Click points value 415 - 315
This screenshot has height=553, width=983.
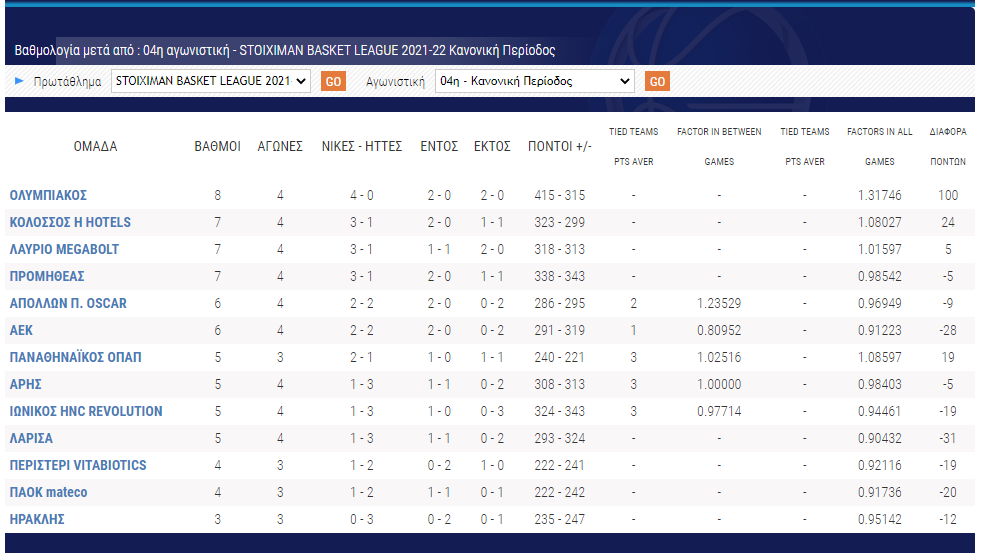click(560, 195)
